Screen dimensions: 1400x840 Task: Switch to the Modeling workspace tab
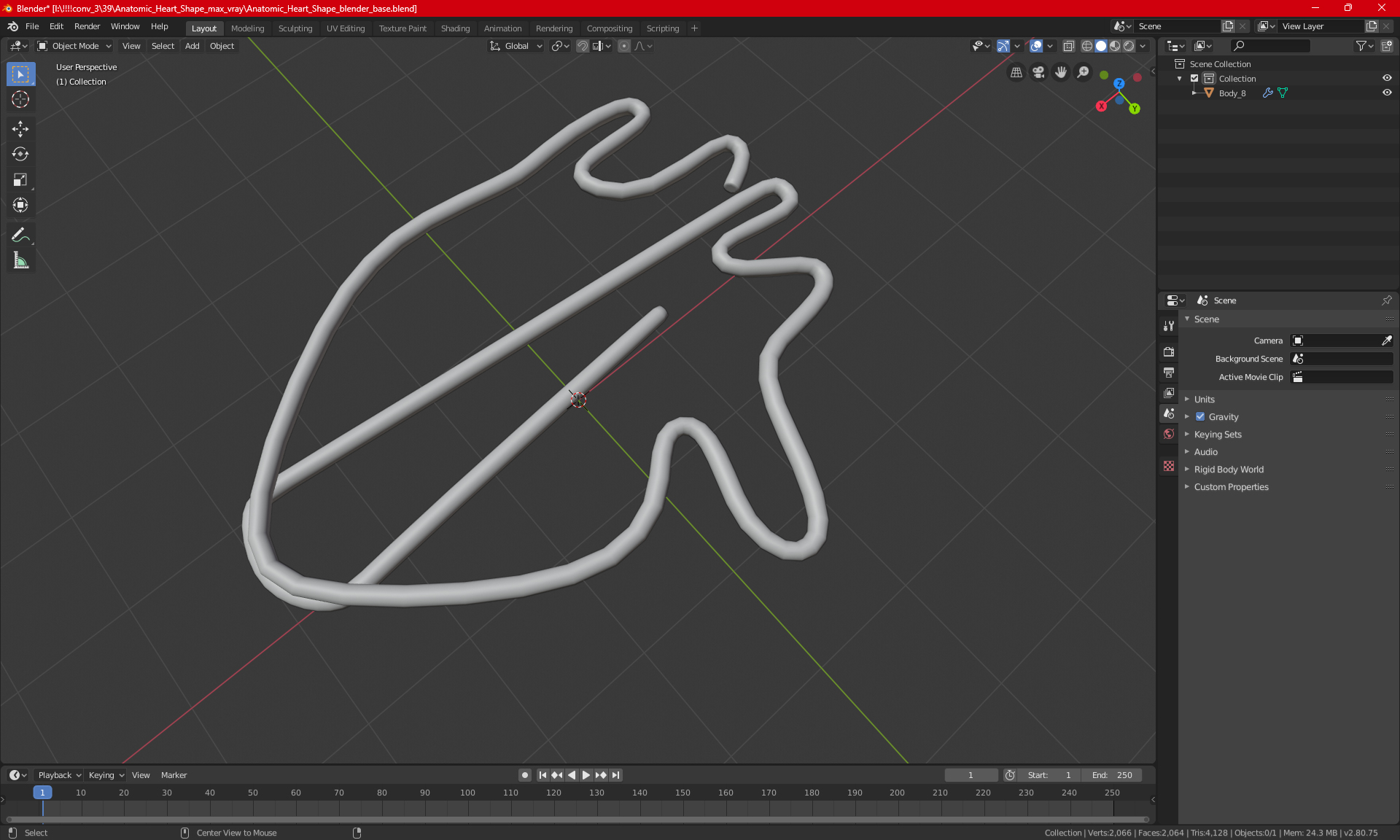pyautogui.click(x=247, y=28)
